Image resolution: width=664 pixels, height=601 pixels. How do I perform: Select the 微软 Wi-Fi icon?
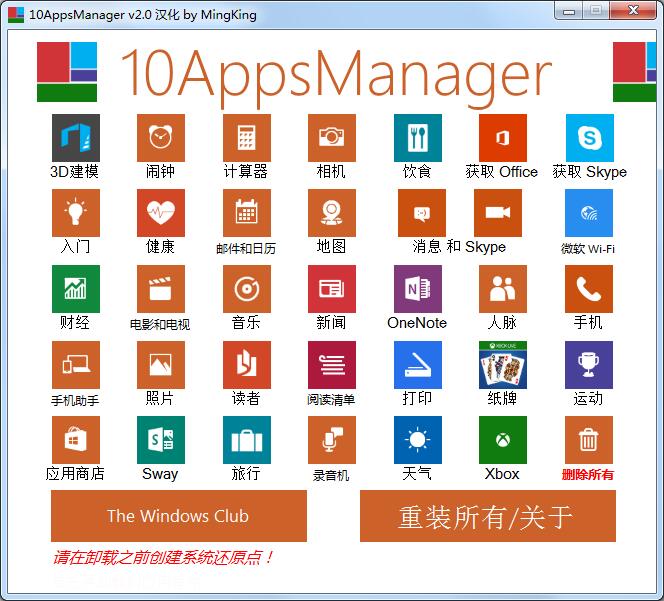[589, 213]
